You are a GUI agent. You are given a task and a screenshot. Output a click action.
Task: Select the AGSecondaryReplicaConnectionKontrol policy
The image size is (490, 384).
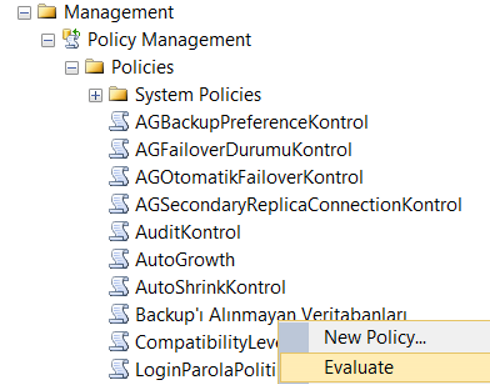coord(298,204)
